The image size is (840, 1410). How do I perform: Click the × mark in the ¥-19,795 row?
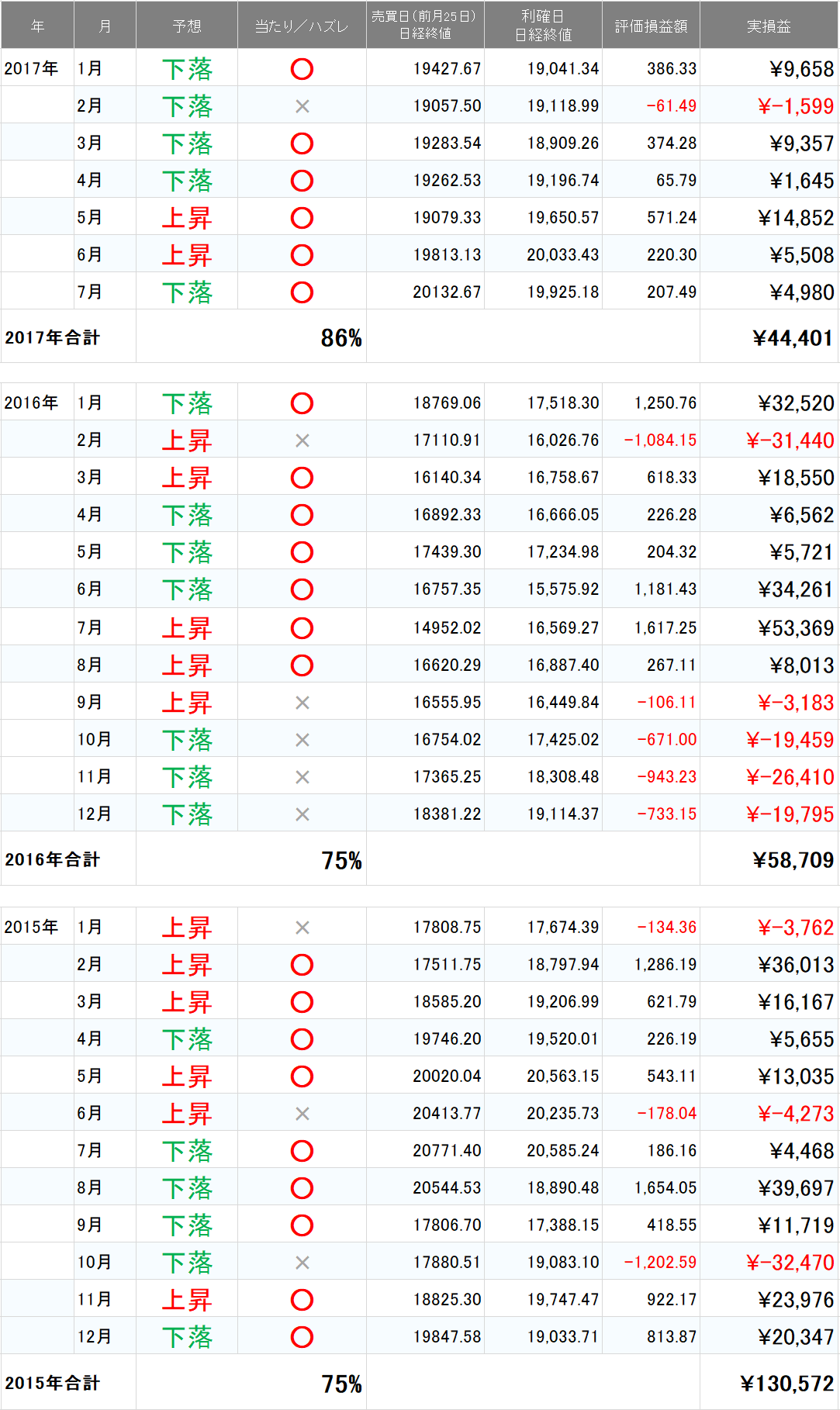302,814
